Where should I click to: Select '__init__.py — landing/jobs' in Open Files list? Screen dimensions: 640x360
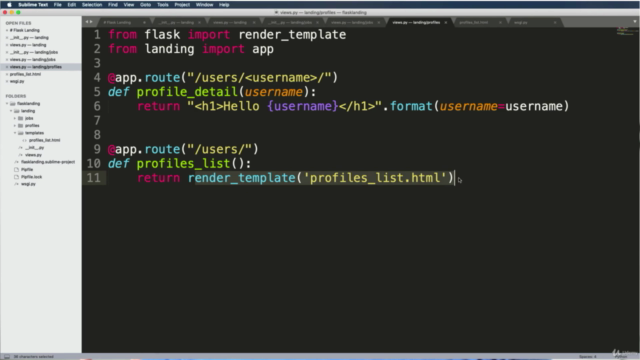pos(34,52)
